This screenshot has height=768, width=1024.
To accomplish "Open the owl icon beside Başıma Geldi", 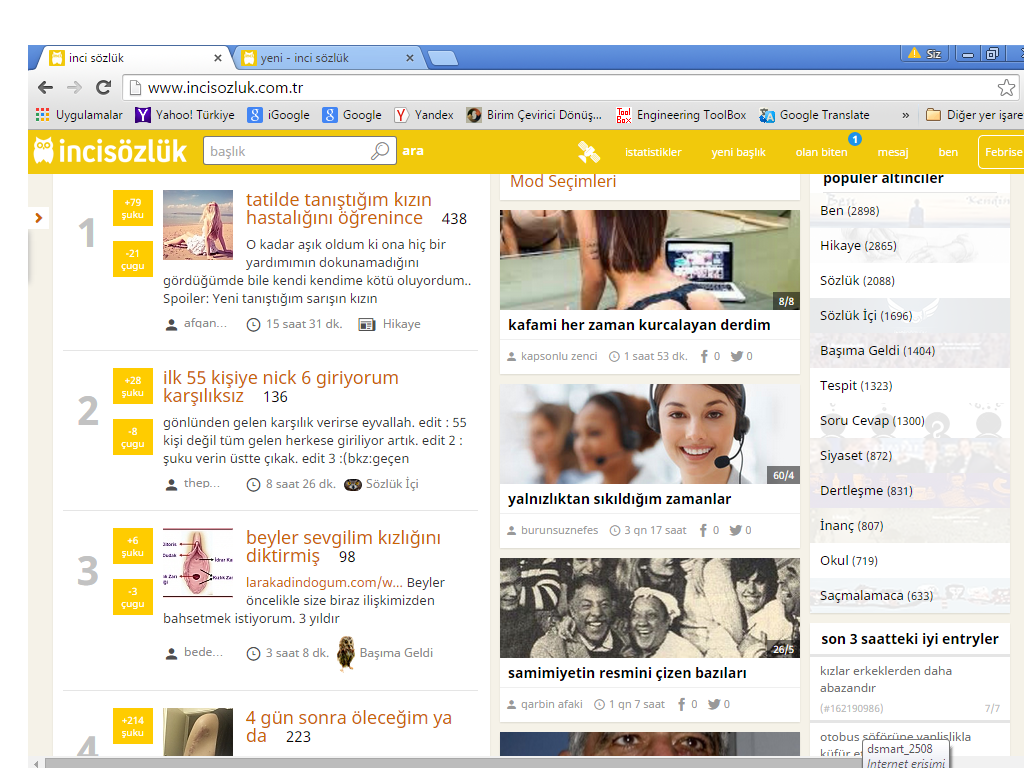I will [346, 652].
